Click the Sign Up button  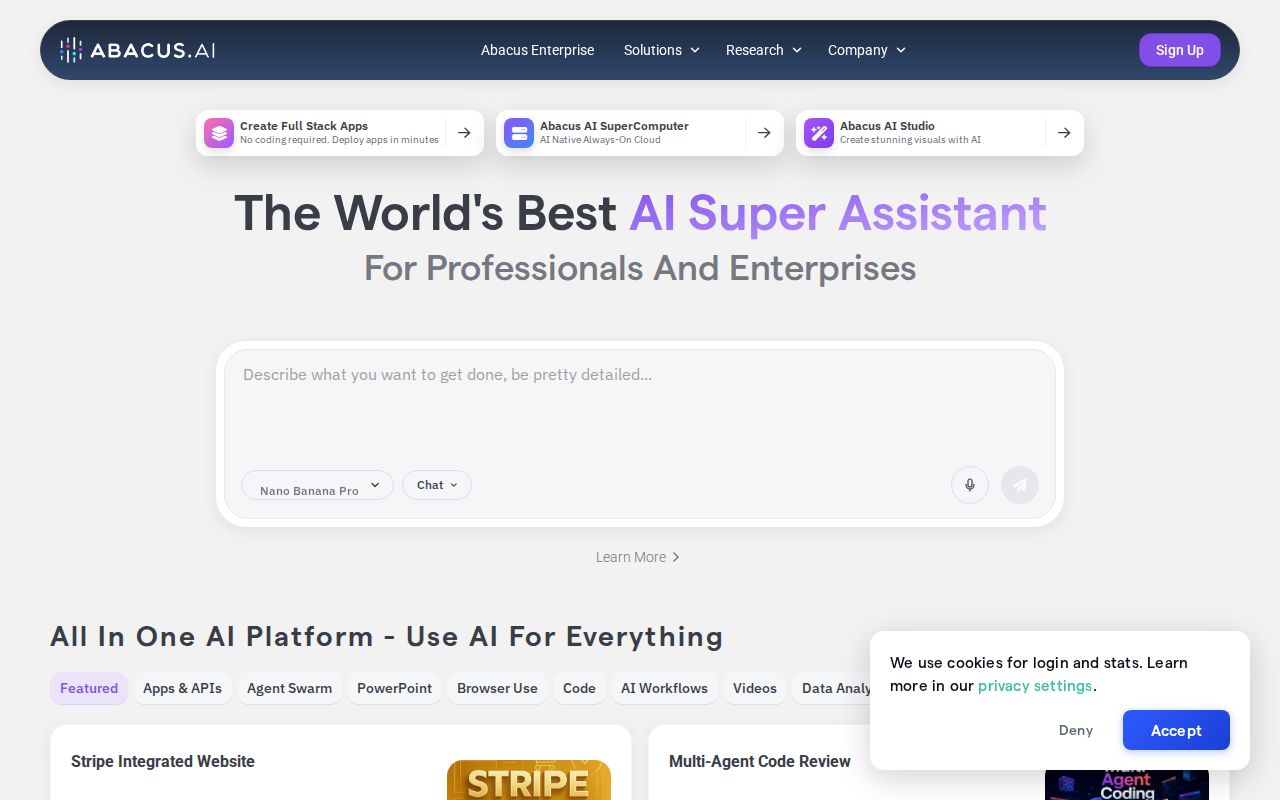1180,50
